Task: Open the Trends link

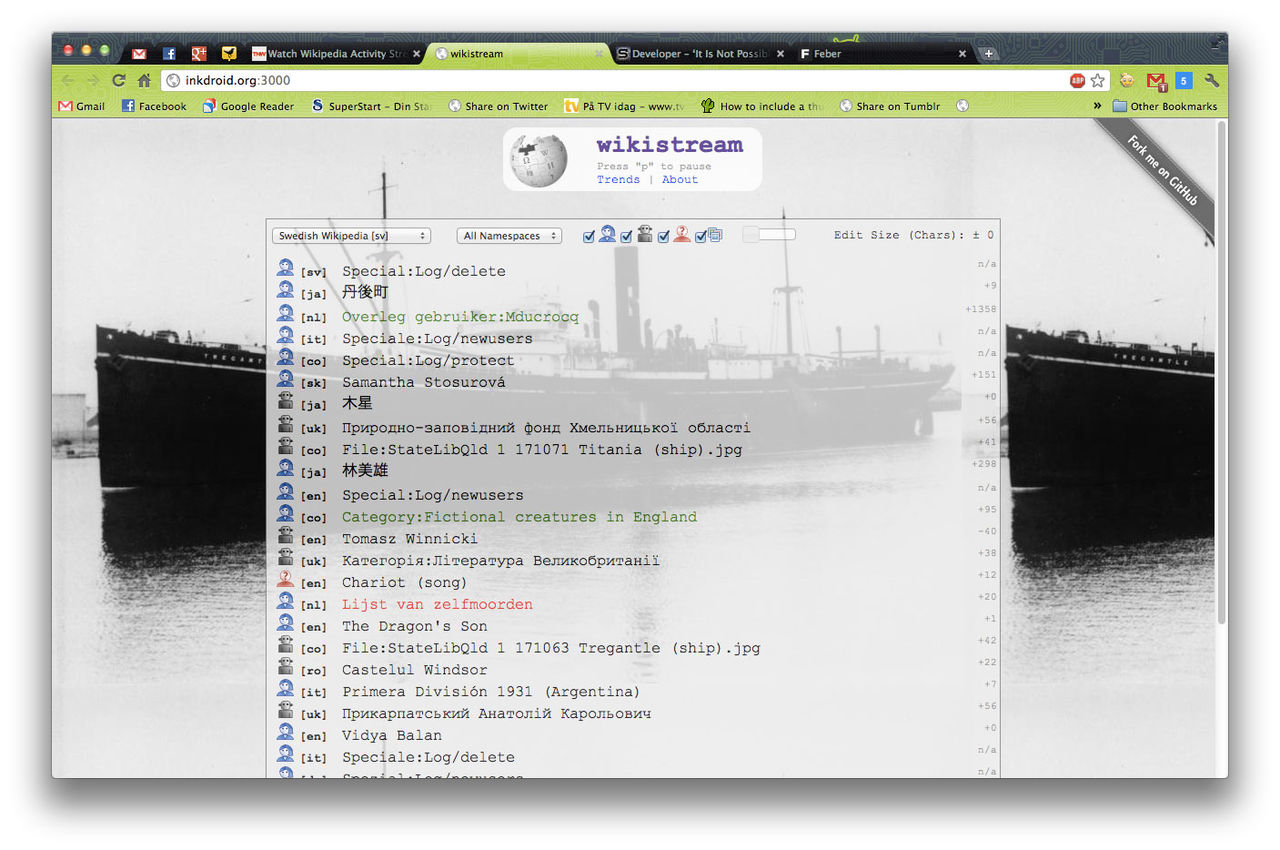Action: pos(618,180)
